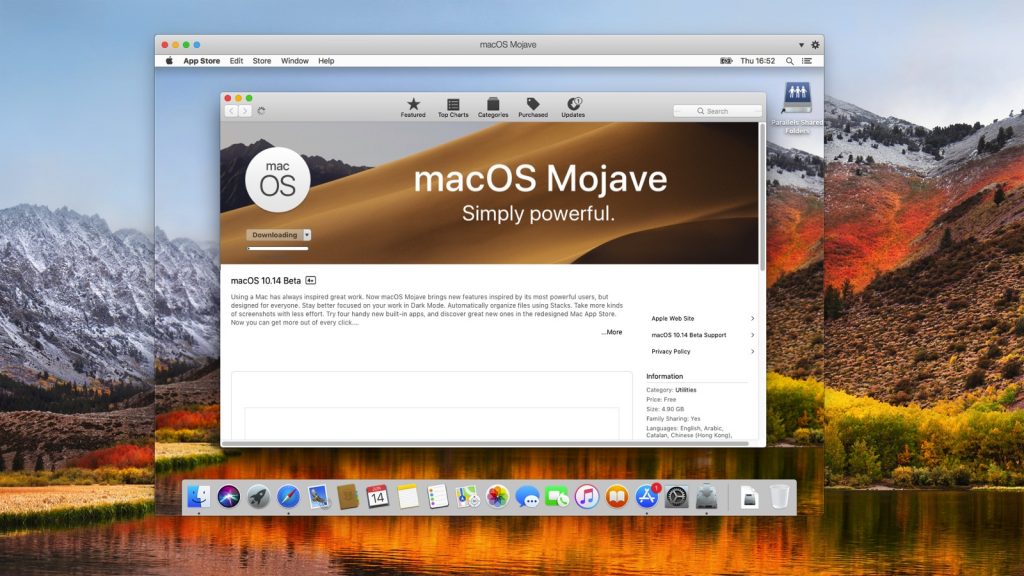This screenshot has width=1024, height=576.
Task: Open Safari from the Dock
Action: (x=288, y=497)
